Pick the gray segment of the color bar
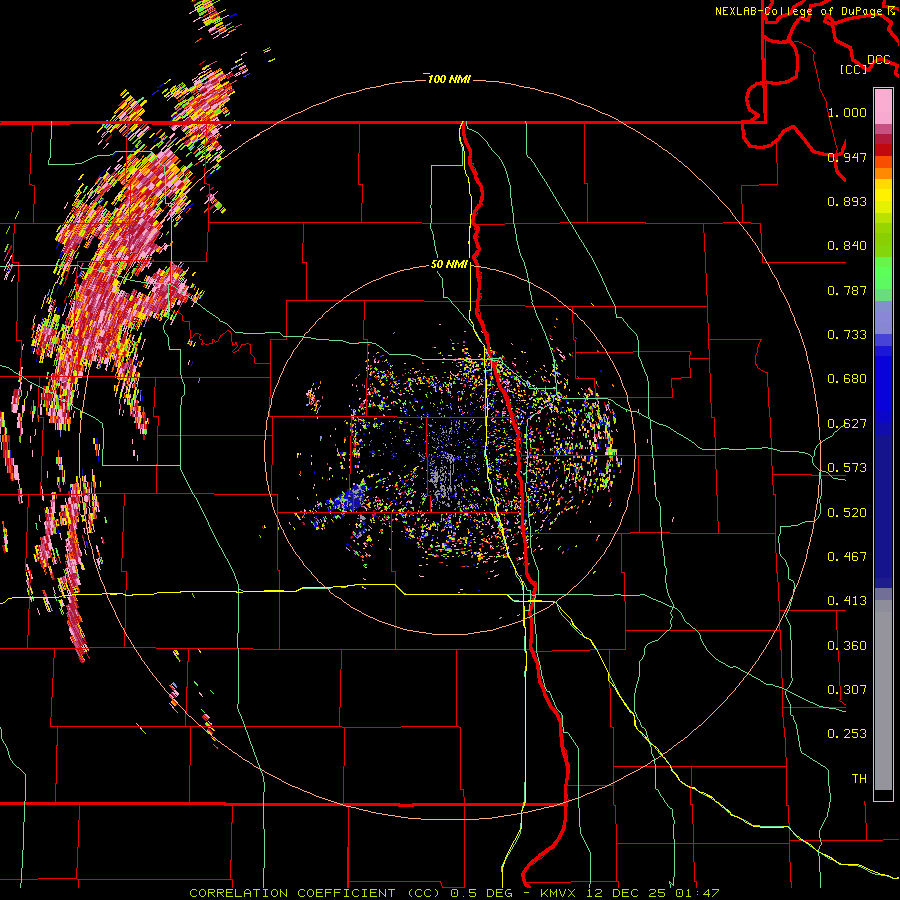The image size is (900, 900). coord(883,695)
